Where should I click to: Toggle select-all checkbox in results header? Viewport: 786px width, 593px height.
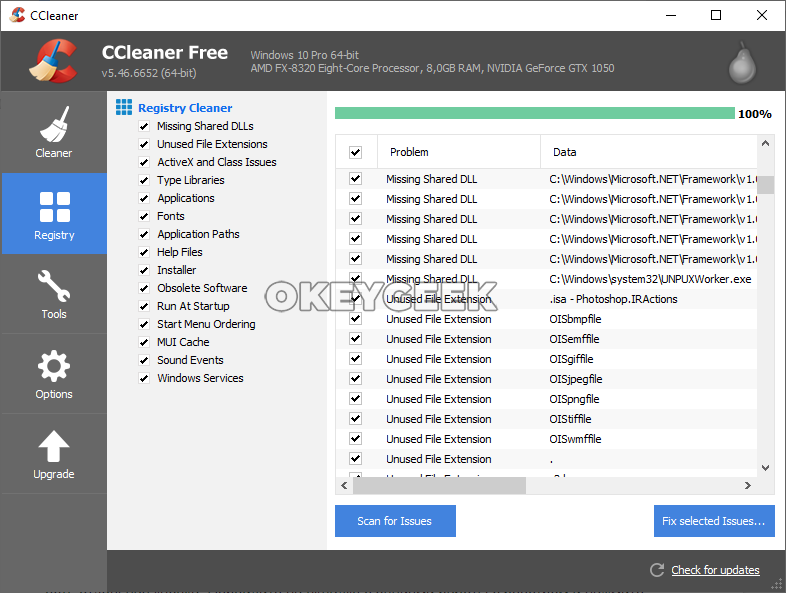click(x=355, y=152)
